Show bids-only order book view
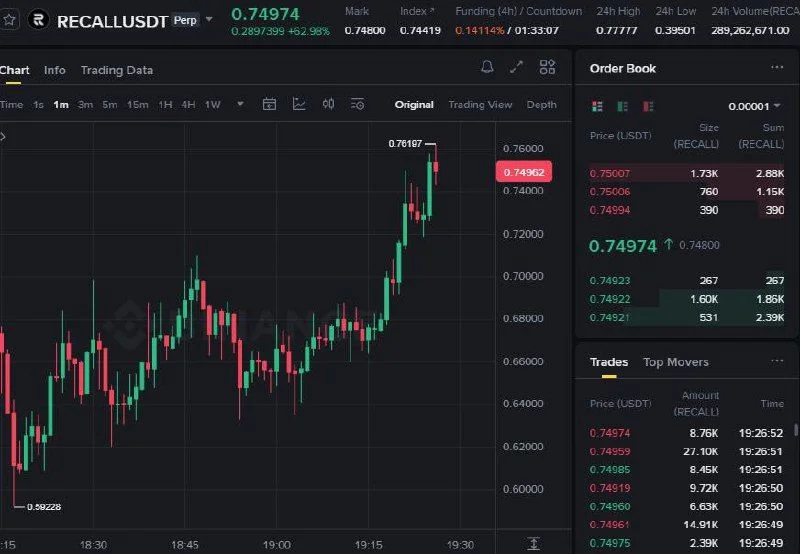Image resolution: width=800 pixels, height=554 pixels. [622, 106]
